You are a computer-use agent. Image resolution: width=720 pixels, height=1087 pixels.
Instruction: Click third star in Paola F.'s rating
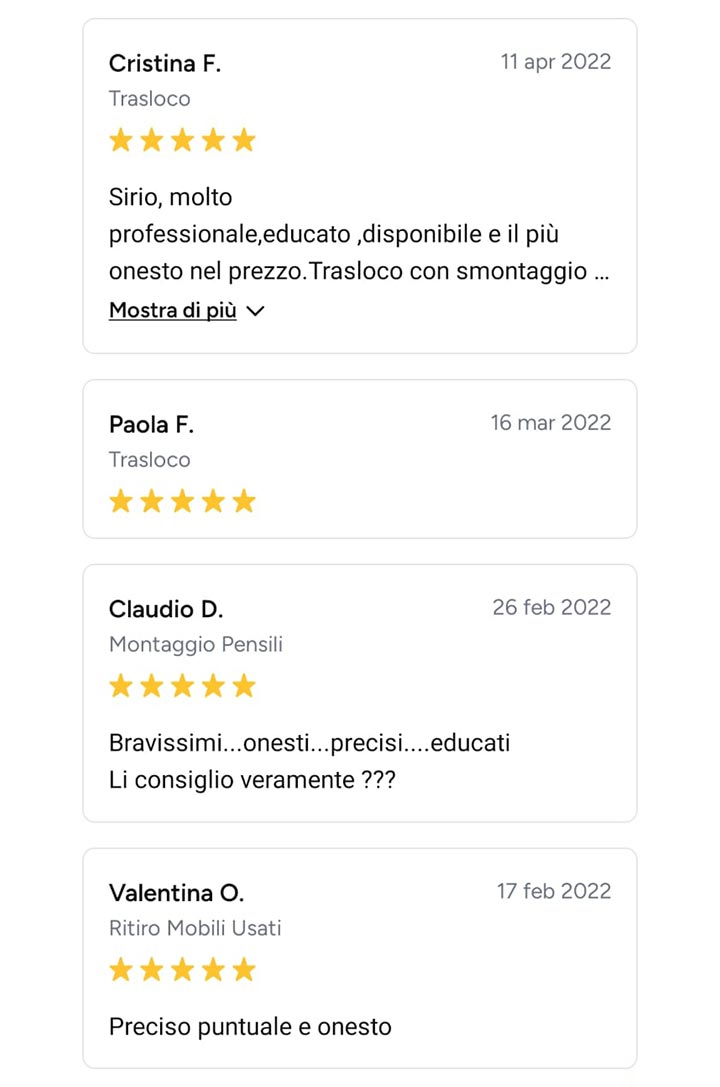tap(182, 501)
